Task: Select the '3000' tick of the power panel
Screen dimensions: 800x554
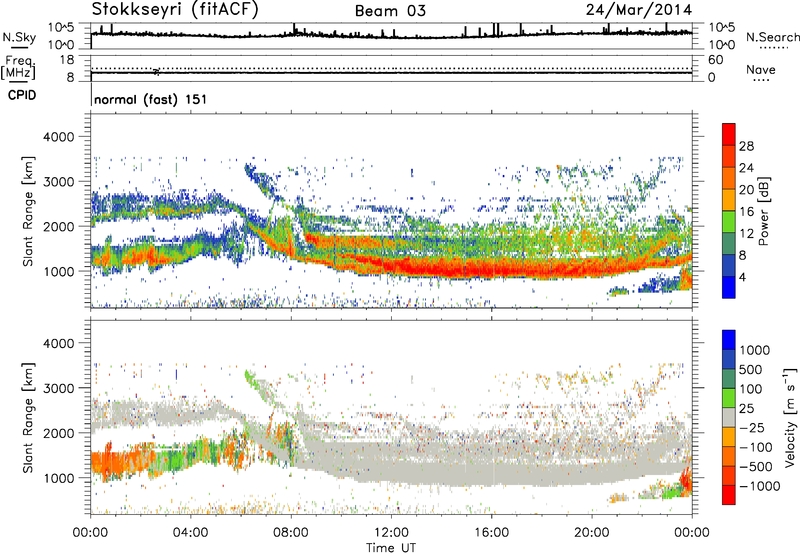Action: (58, 182)
